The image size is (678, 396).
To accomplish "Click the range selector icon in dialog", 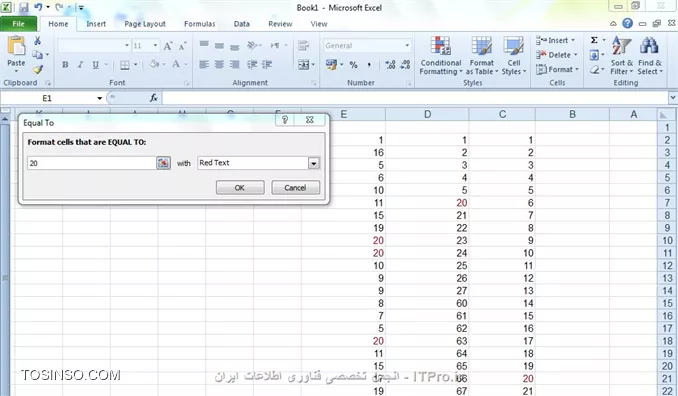I will coord(163,163).
